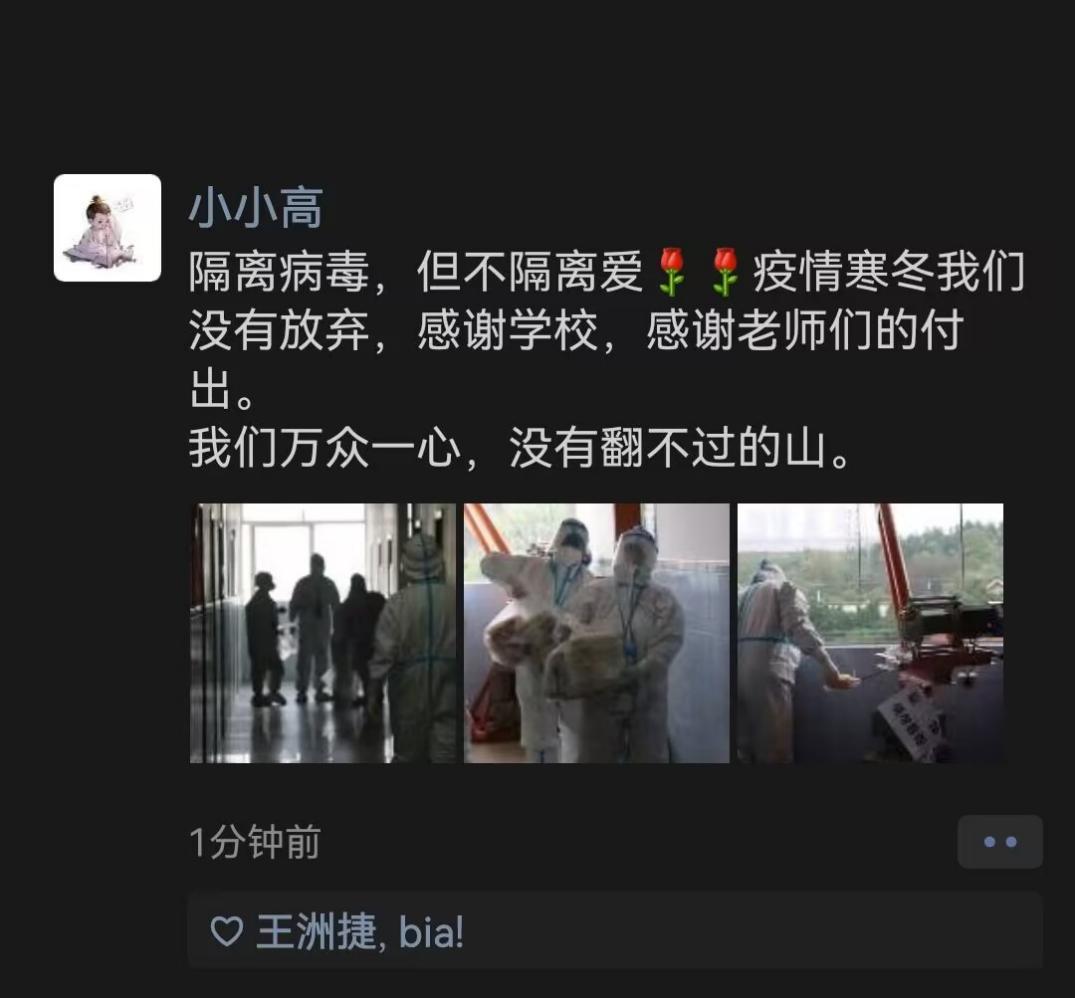The image size is (1075, 998).
Task: Open bia! profile from likes list
Action: (431, 932)
